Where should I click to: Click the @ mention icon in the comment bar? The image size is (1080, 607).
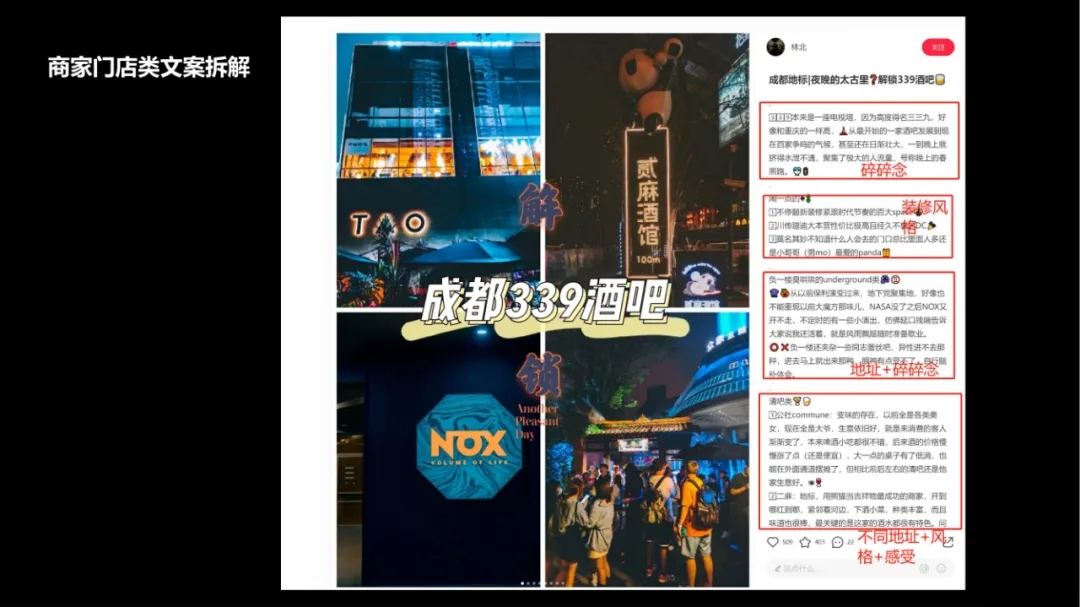tap(924, 569)
